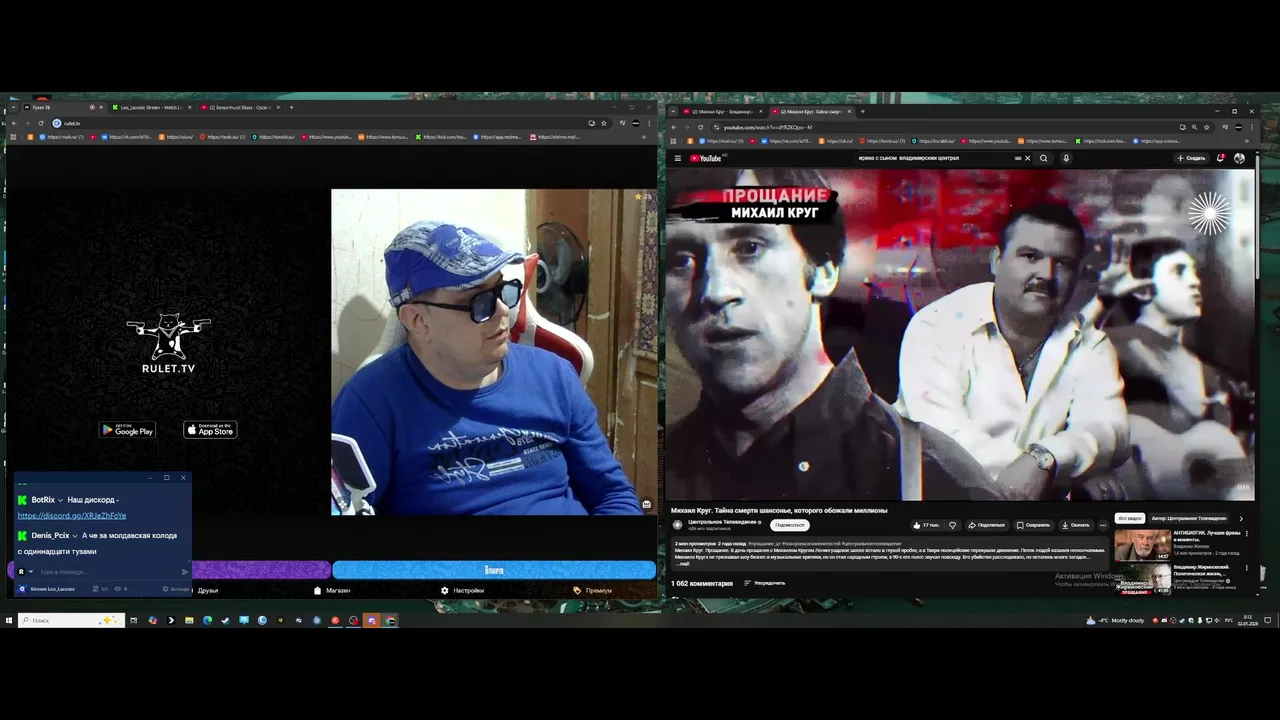Image resolution: width=1280 pixels, height=720 pixels.
Task: Dislike the Михаил Круг video
Action: pos(952,525)
